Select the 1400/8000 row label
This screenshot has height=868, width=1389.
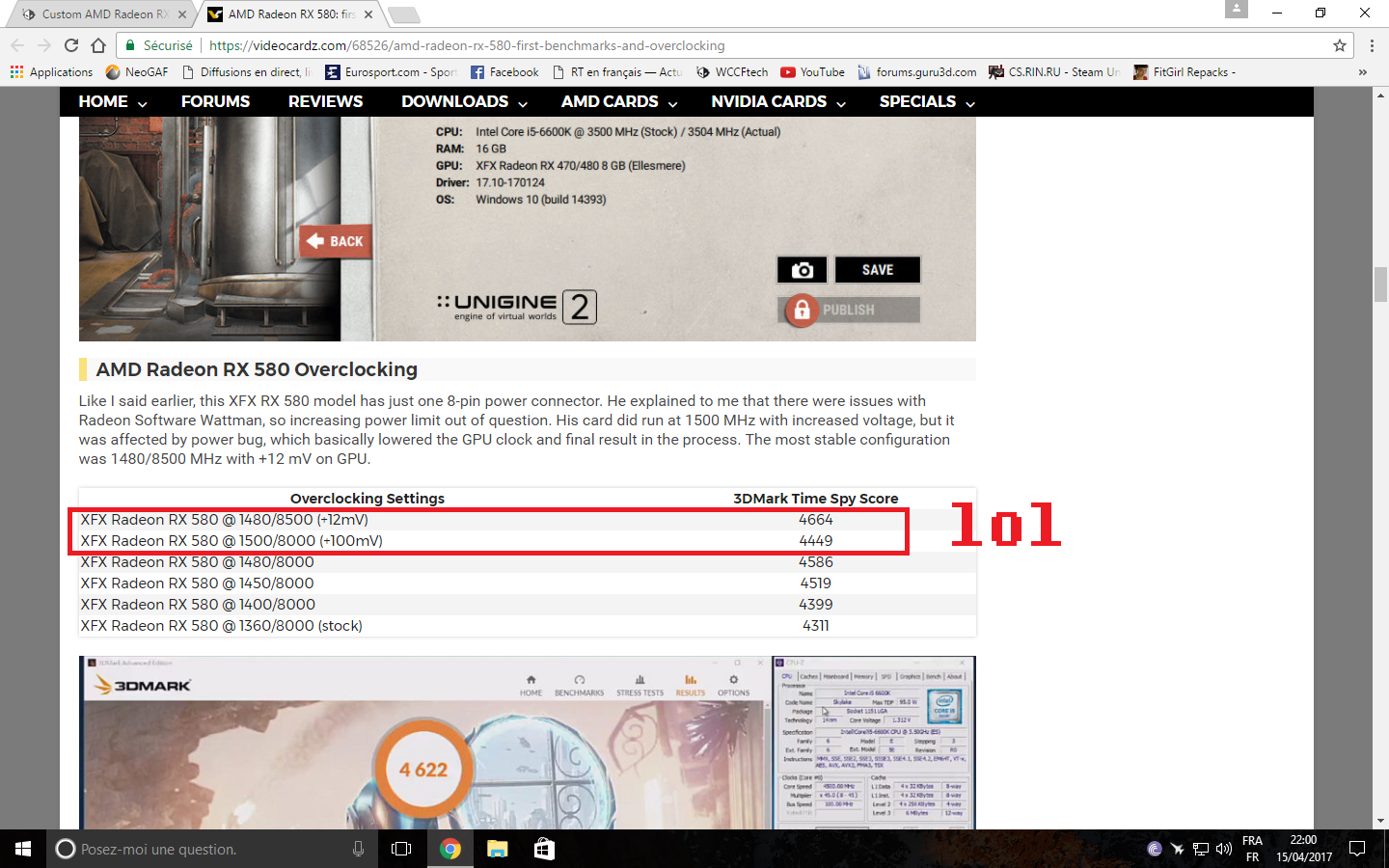pyautogui.click(x=198, y=605)
